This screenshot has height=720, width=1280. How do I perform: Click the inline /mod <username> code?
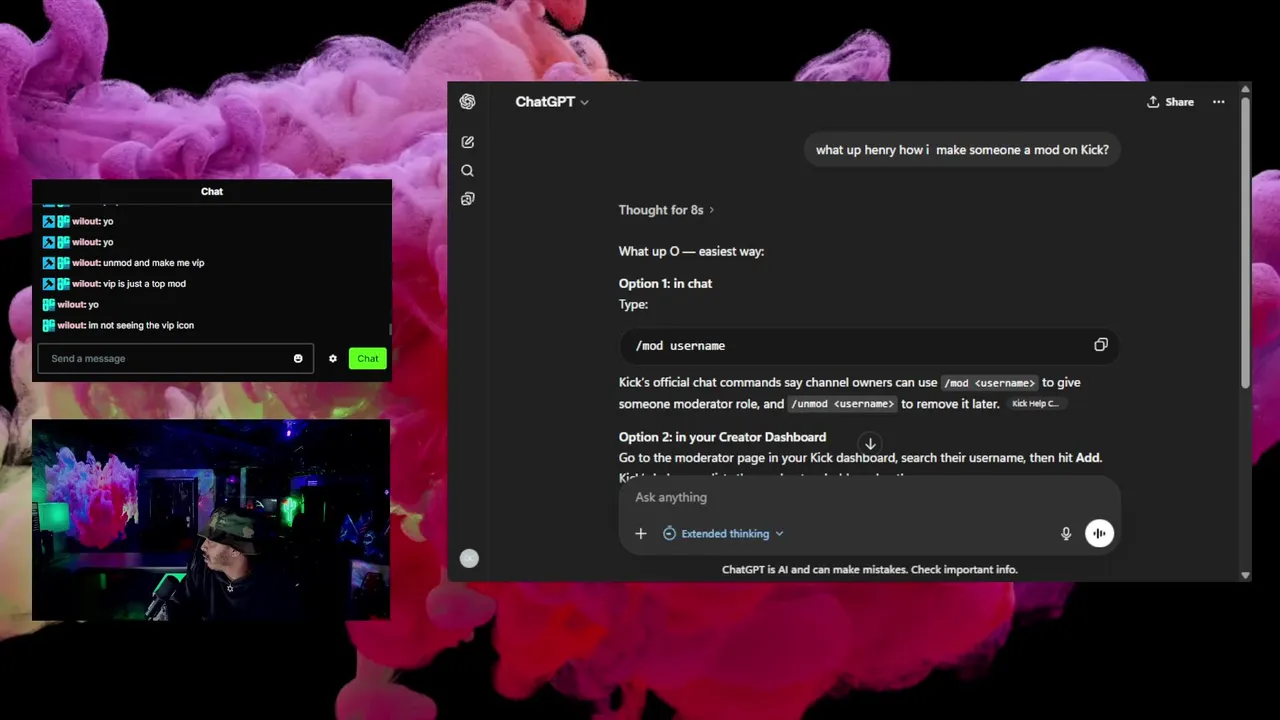pyautogui.click(x=989, y=383)
